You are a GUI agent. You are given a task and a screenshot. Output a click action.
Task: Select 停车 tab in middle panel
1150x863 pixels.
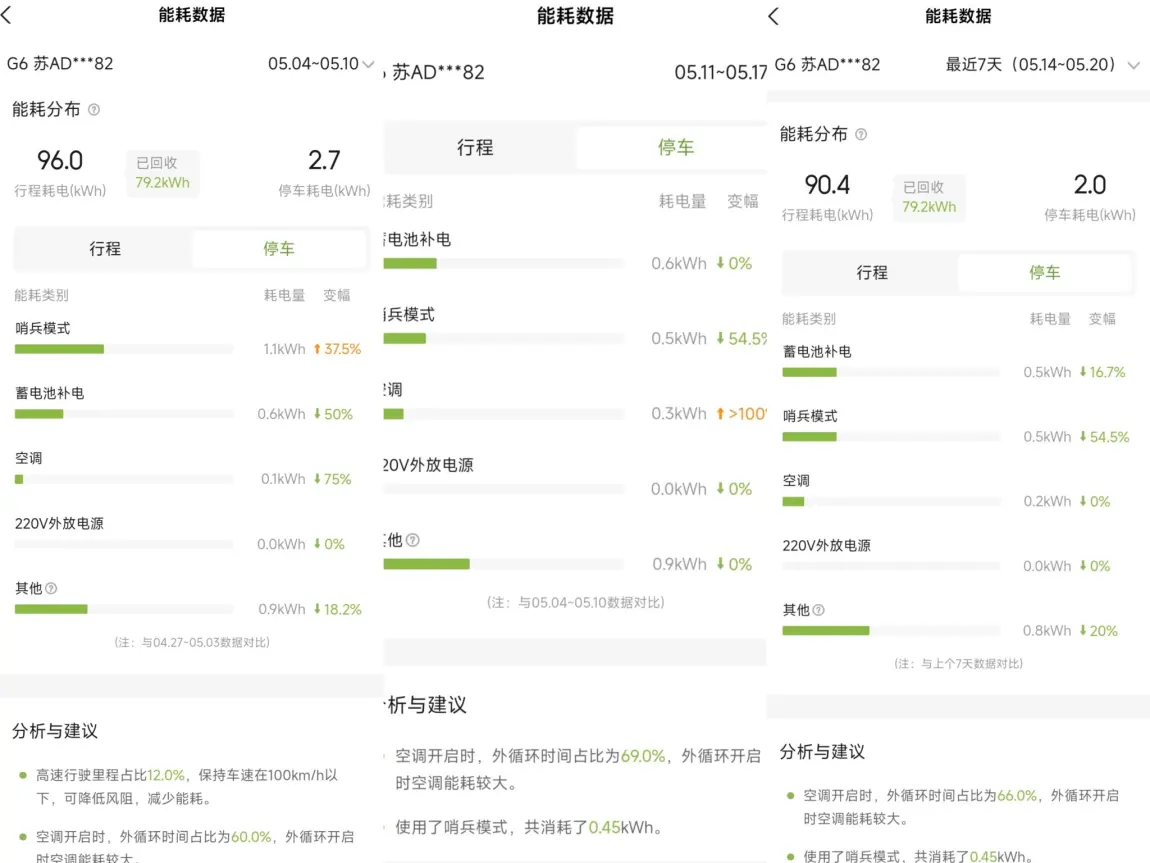(675, 148)
